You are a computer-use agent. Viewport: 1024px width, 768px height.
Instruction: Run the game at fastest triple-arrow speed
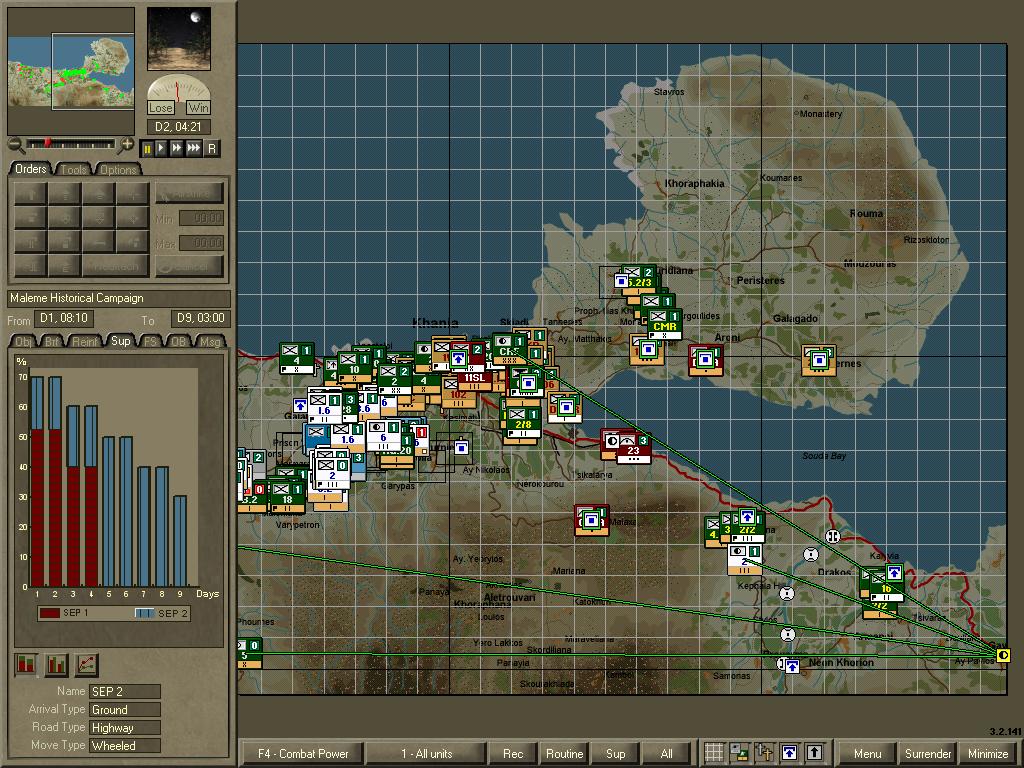pos(194,149)
